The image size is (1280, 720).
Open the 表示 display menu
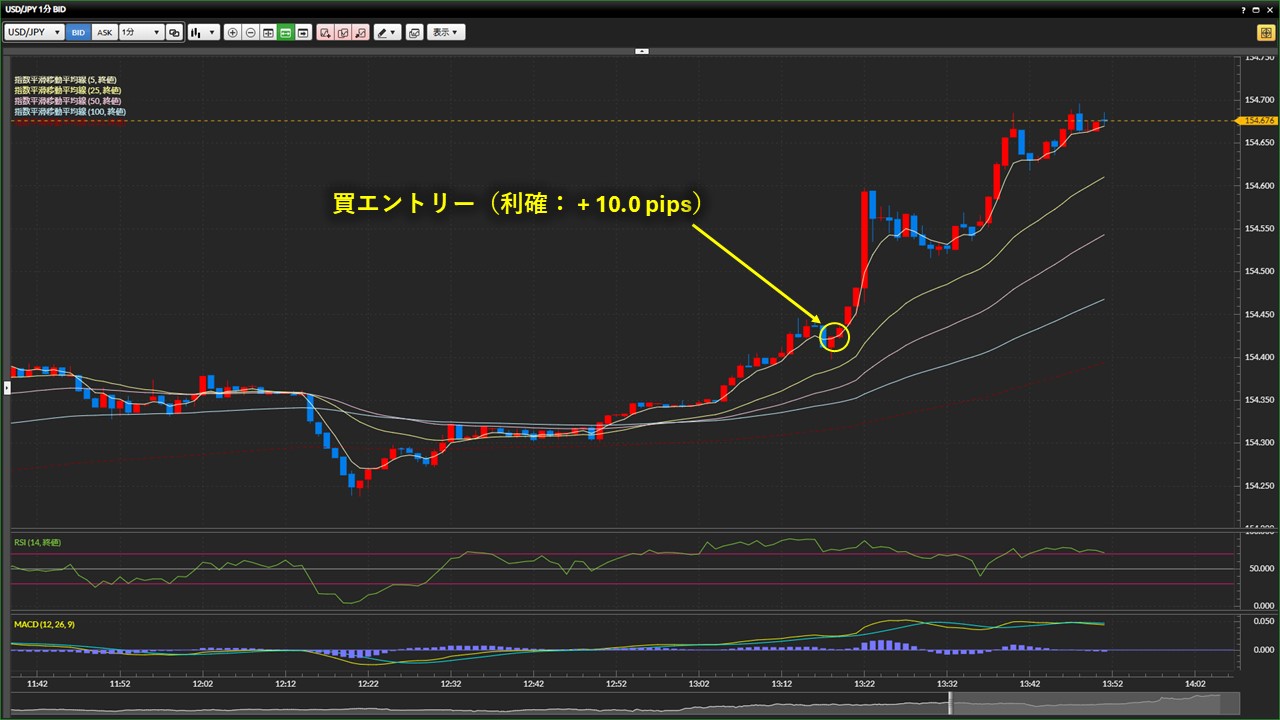[x=446, y=32]
